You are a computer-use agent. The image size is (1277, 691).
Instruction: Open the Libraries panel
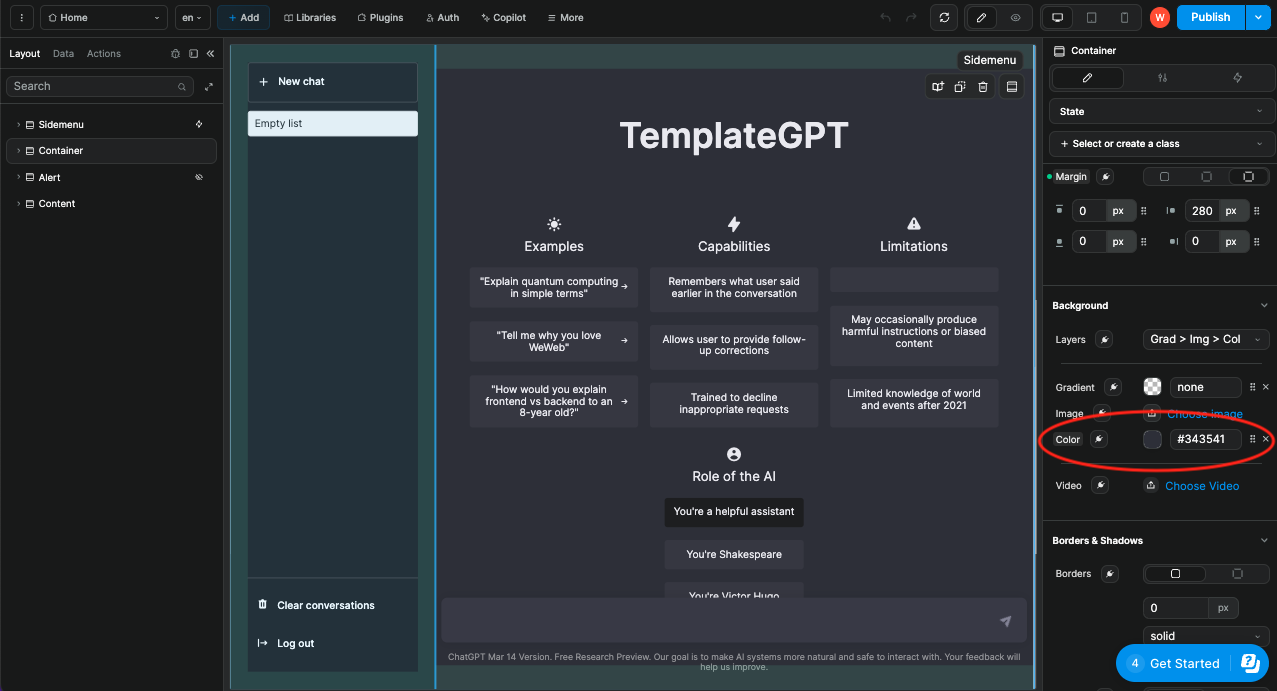[310, 17]
